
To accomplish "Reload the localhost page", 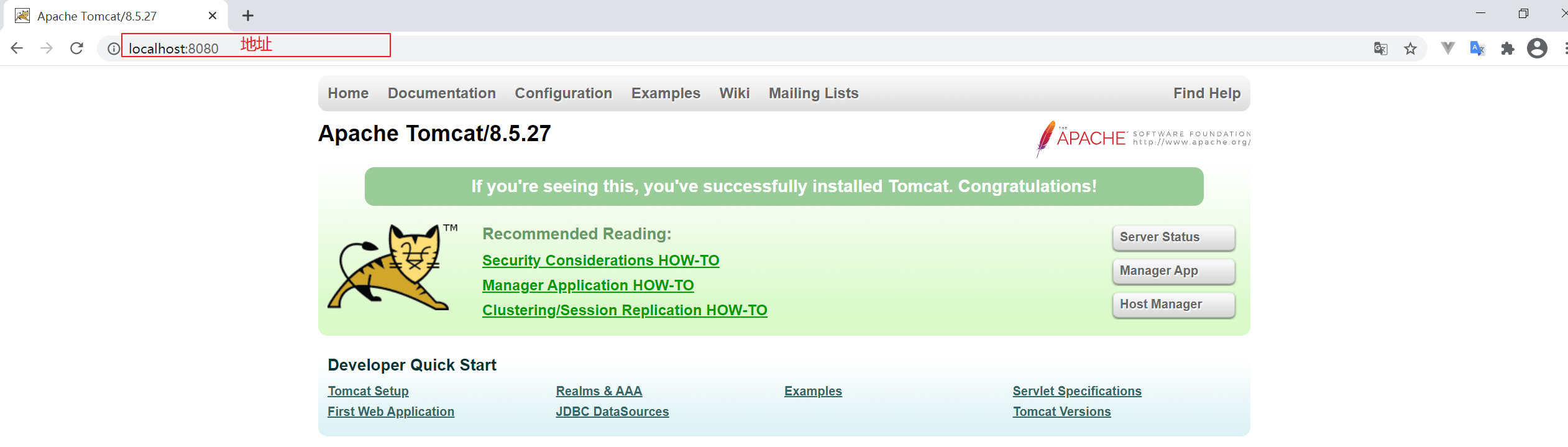I will point(76,48).
